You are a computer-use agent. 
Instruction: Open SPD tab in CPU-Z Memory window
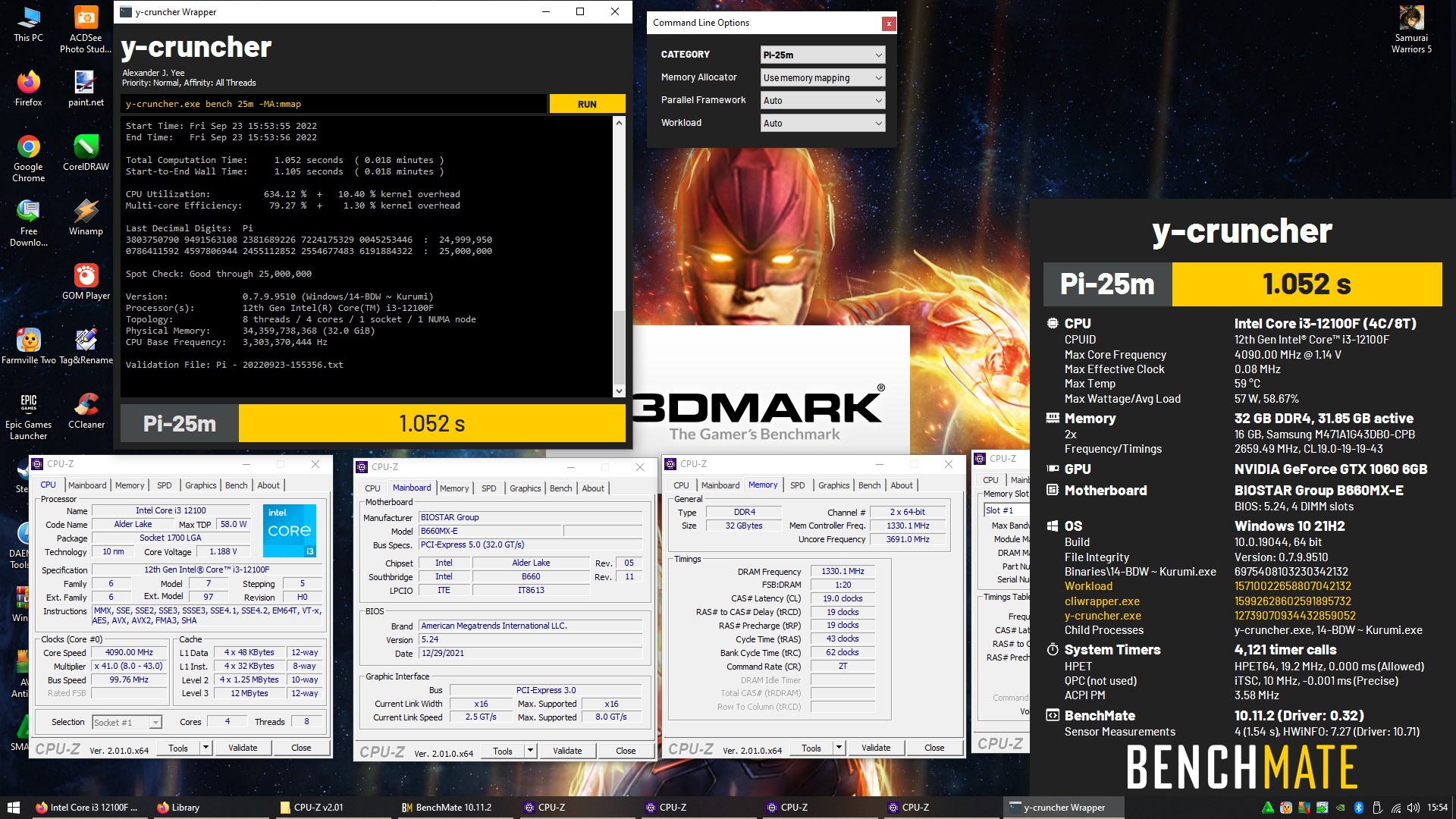pos(797,485)
